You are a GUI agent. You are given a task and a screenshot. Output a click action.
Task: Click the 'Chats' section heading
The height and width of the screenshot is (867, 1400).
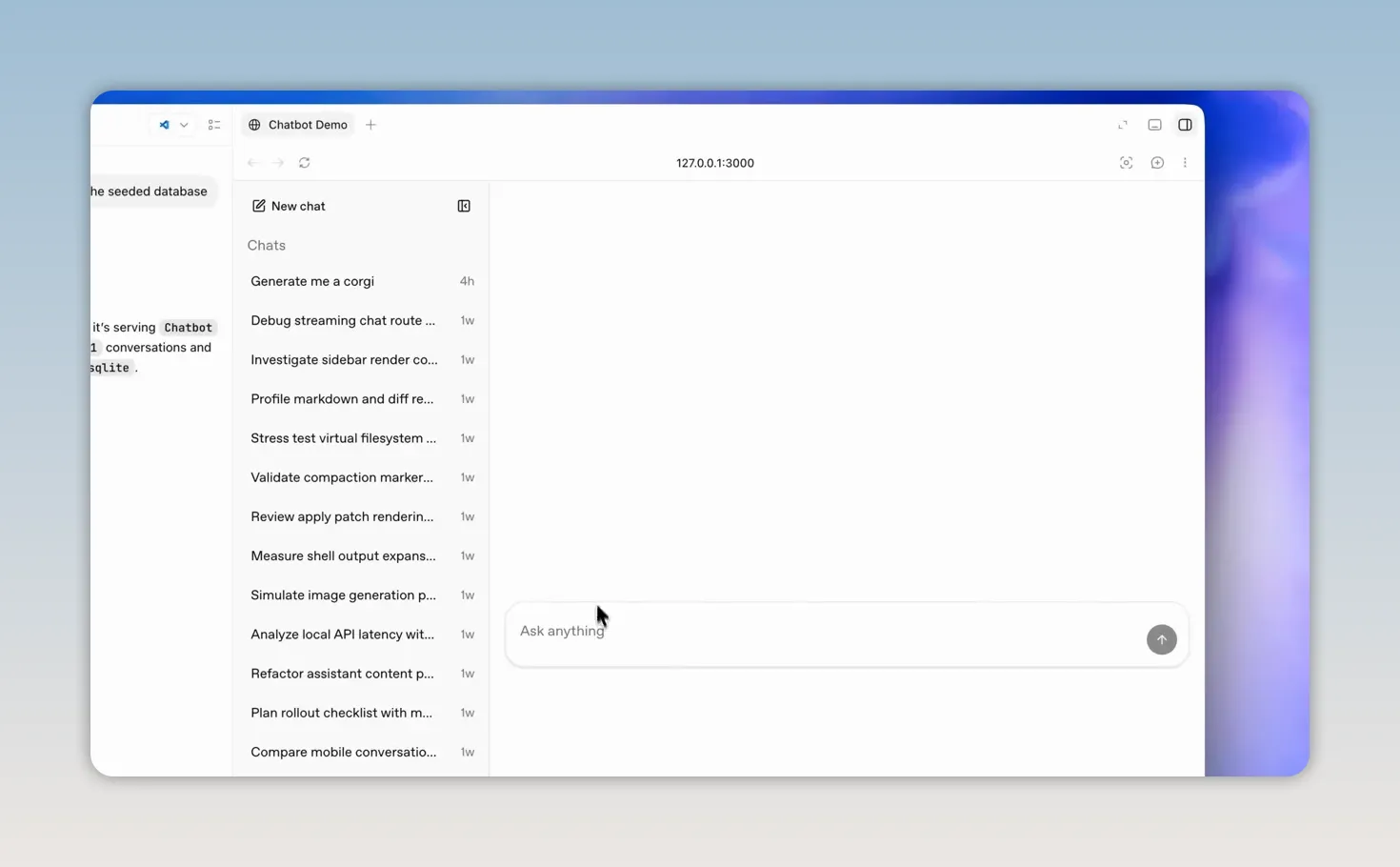click(267, 245)
